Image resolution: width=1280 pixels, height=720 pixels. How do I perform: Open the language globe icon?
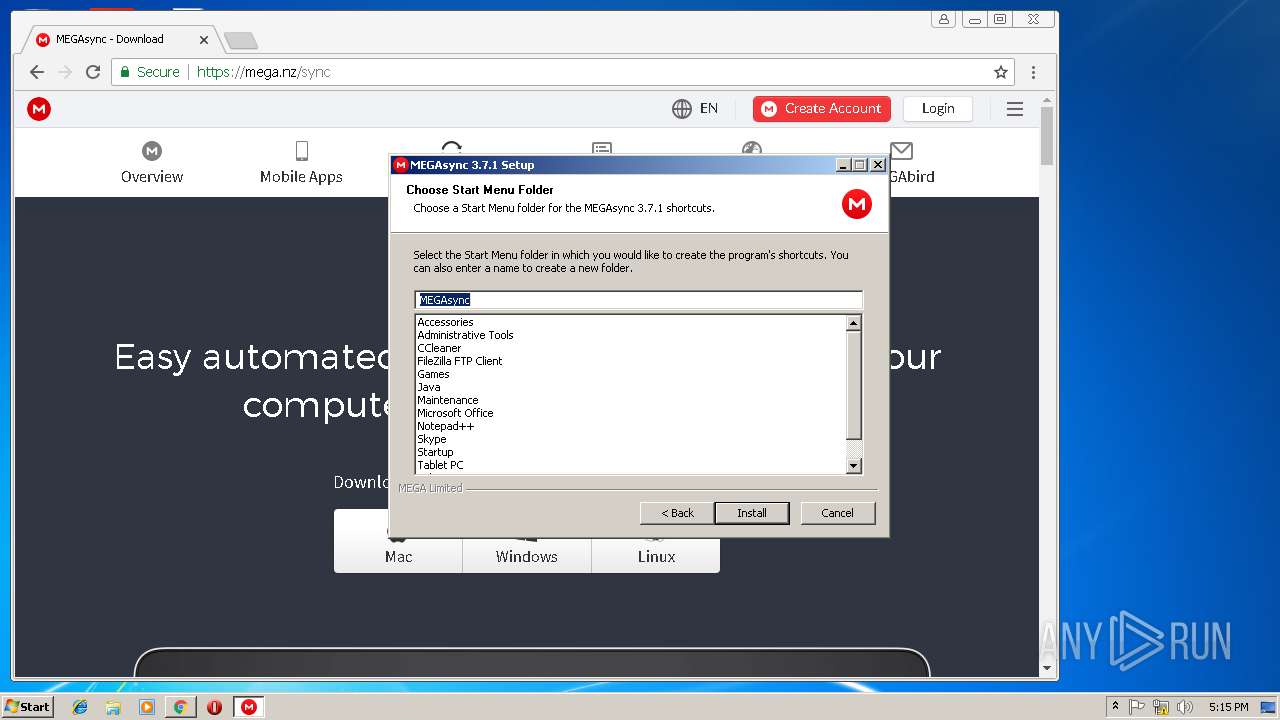point(682,109)
